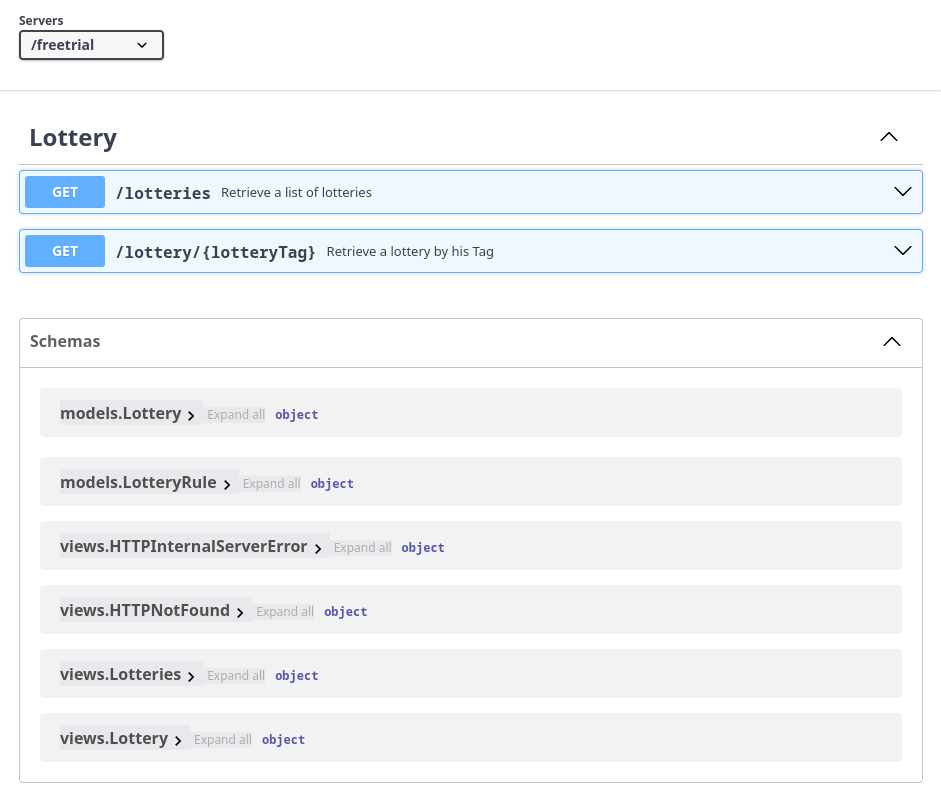Expand the views.HTTPNotFound schema name
The height and width of the screenshot is (799, 941).
[145, 611]
